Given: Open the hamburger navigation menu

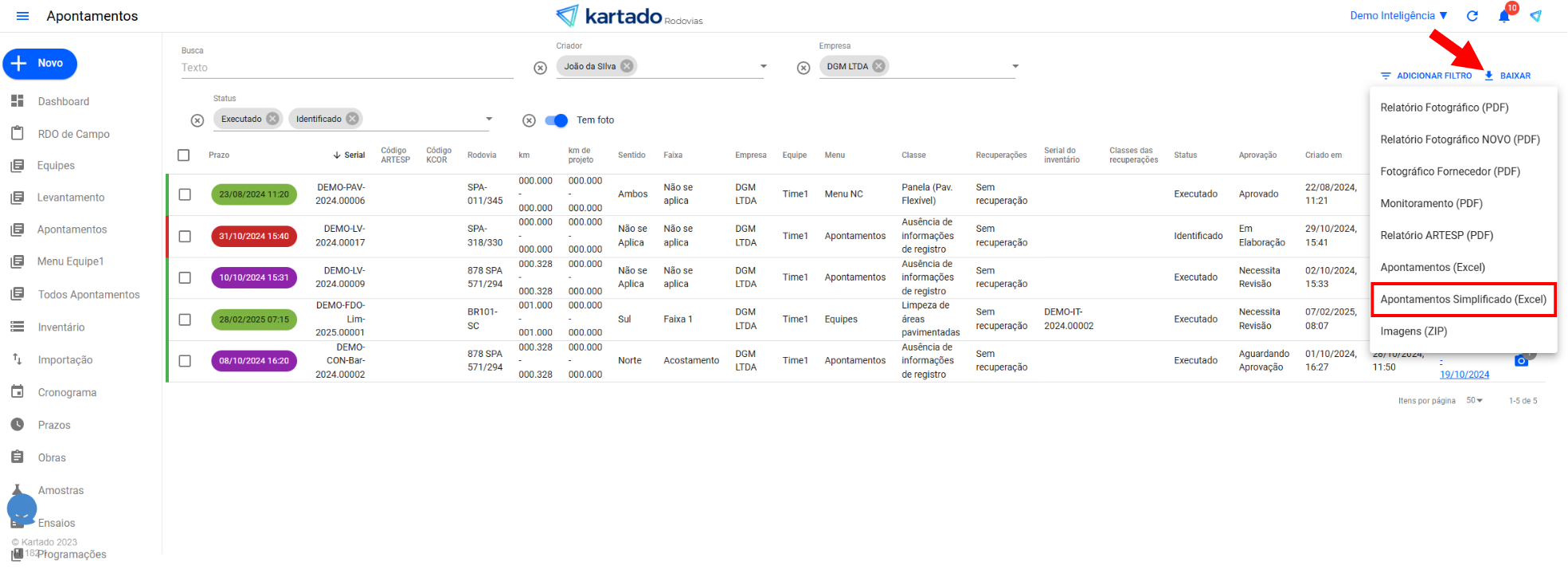Looking at the screenshot, I should click(x=22, y=16).
